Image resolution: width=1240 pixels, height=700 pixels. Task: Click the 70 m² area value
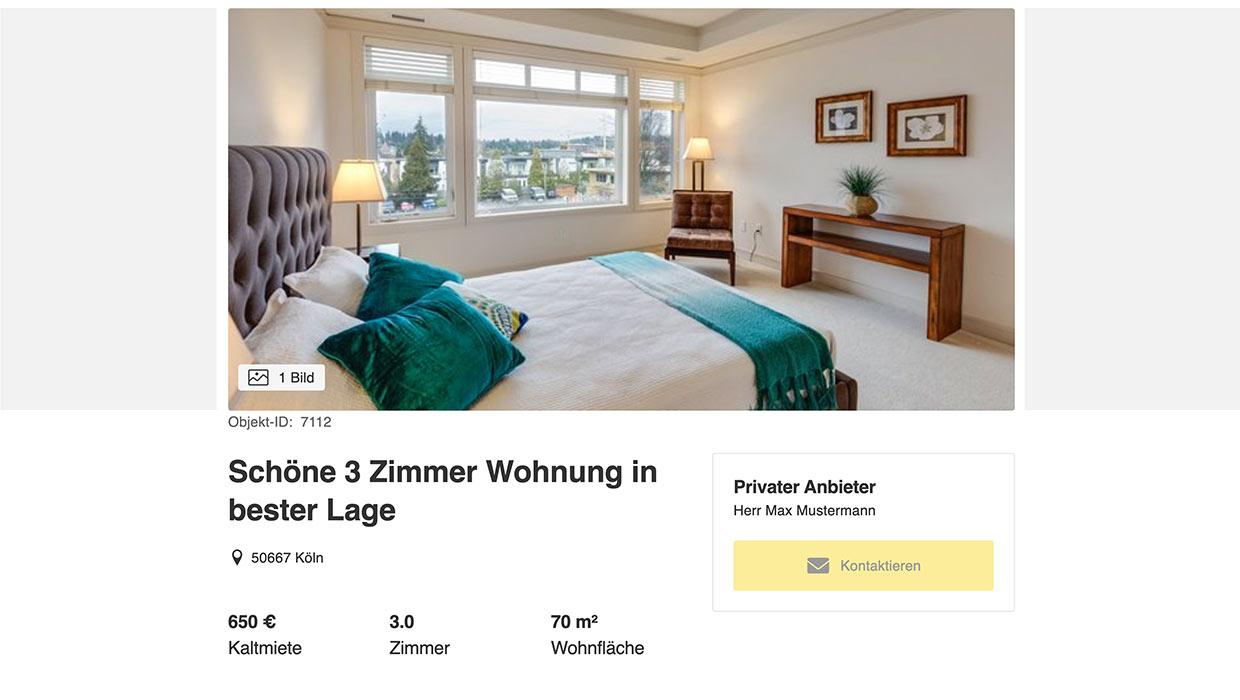pyautogui.click(x=574, y=622)
